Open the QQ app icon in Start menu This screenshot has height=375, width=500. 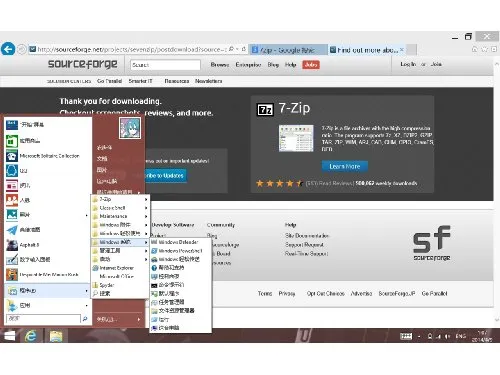pos(12,170)
